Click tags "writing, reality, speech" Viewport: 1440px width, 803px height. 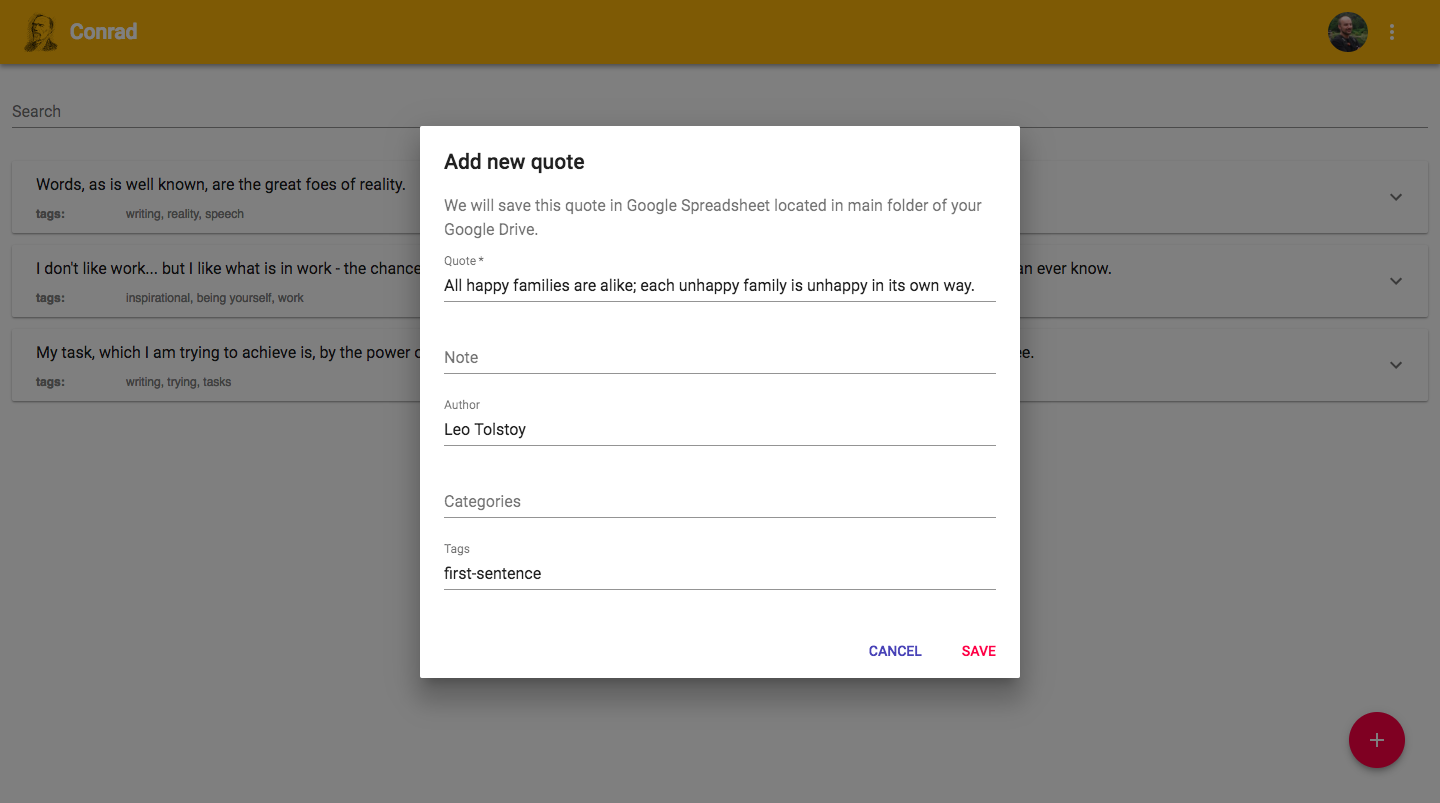(x=185, y=214)
